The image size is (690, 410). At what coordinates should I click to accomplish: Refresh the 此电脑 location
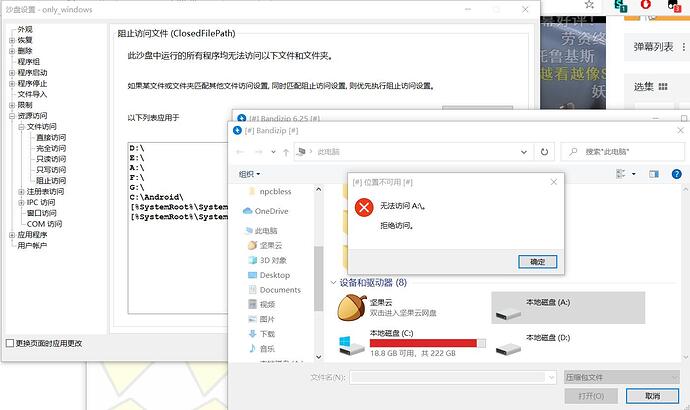click(x=544, y=152)
